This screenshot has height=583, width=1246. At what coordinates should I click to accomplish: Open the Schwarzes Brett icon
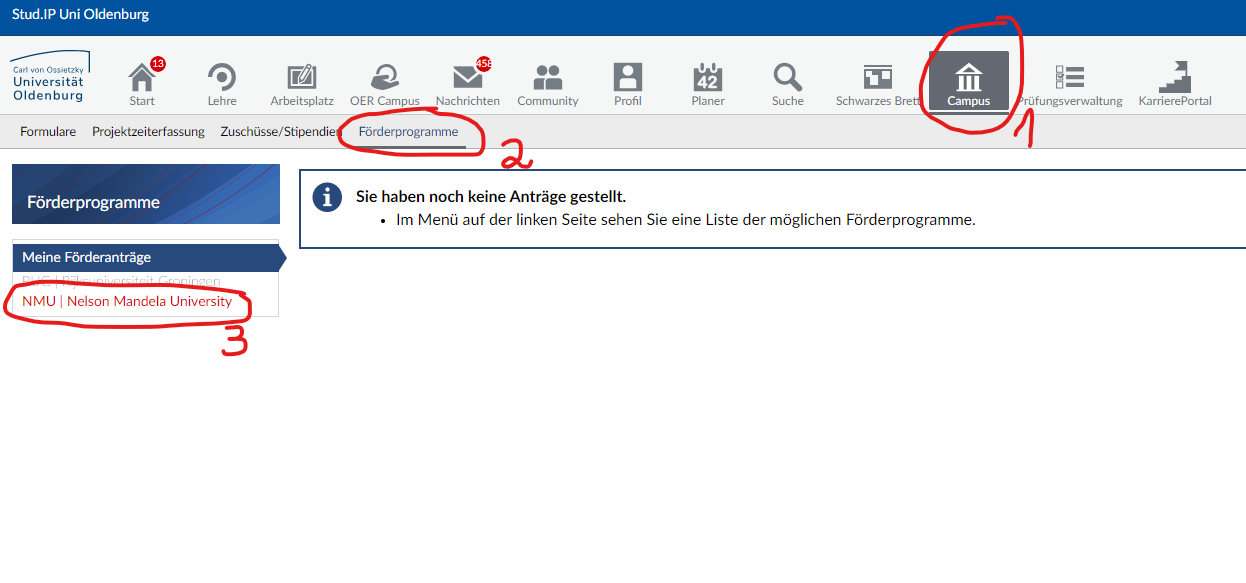877,79
